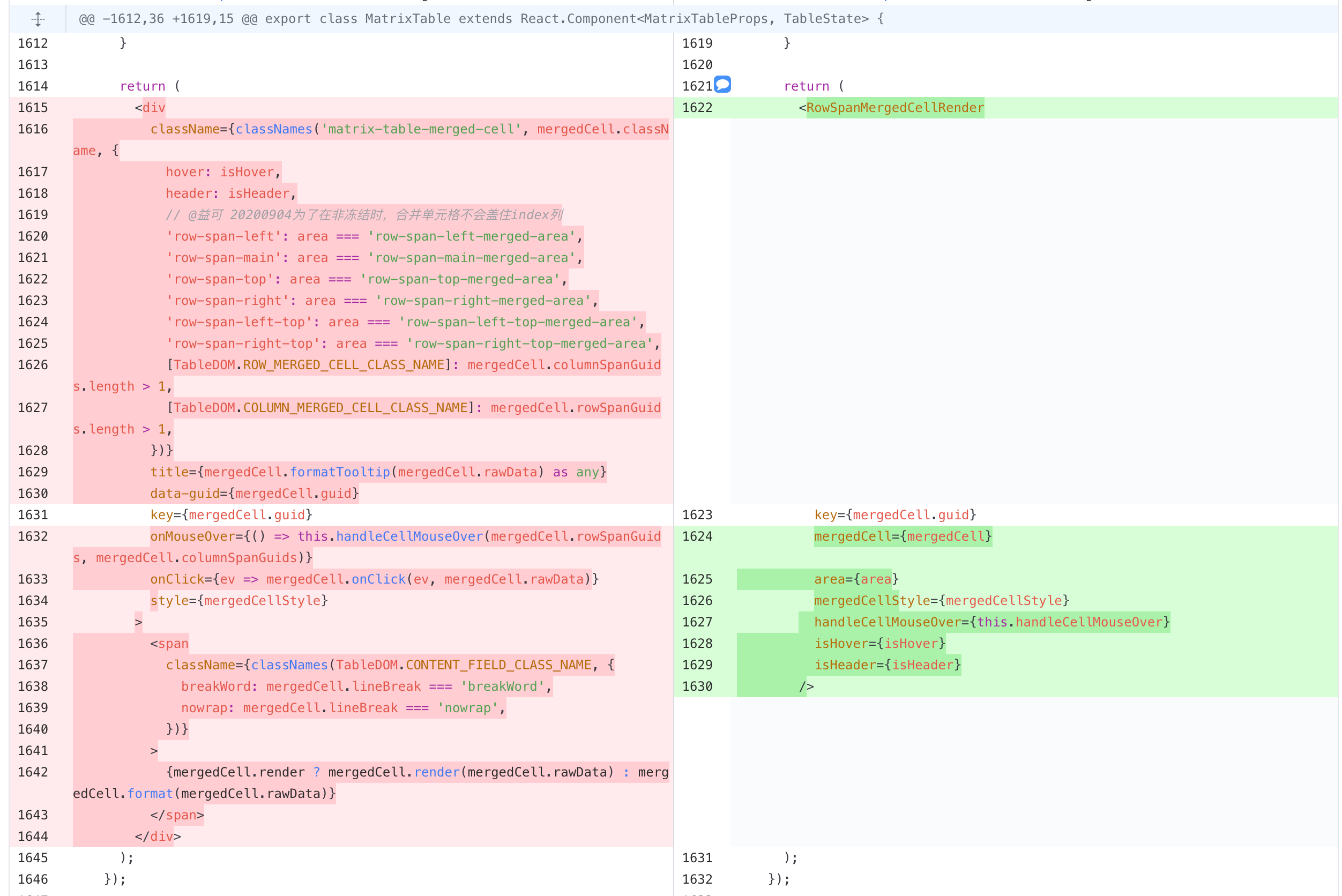This screenshot has width=1342, height=896.
Task: Click the classNames function on line 1616
Action: (274, 129)
